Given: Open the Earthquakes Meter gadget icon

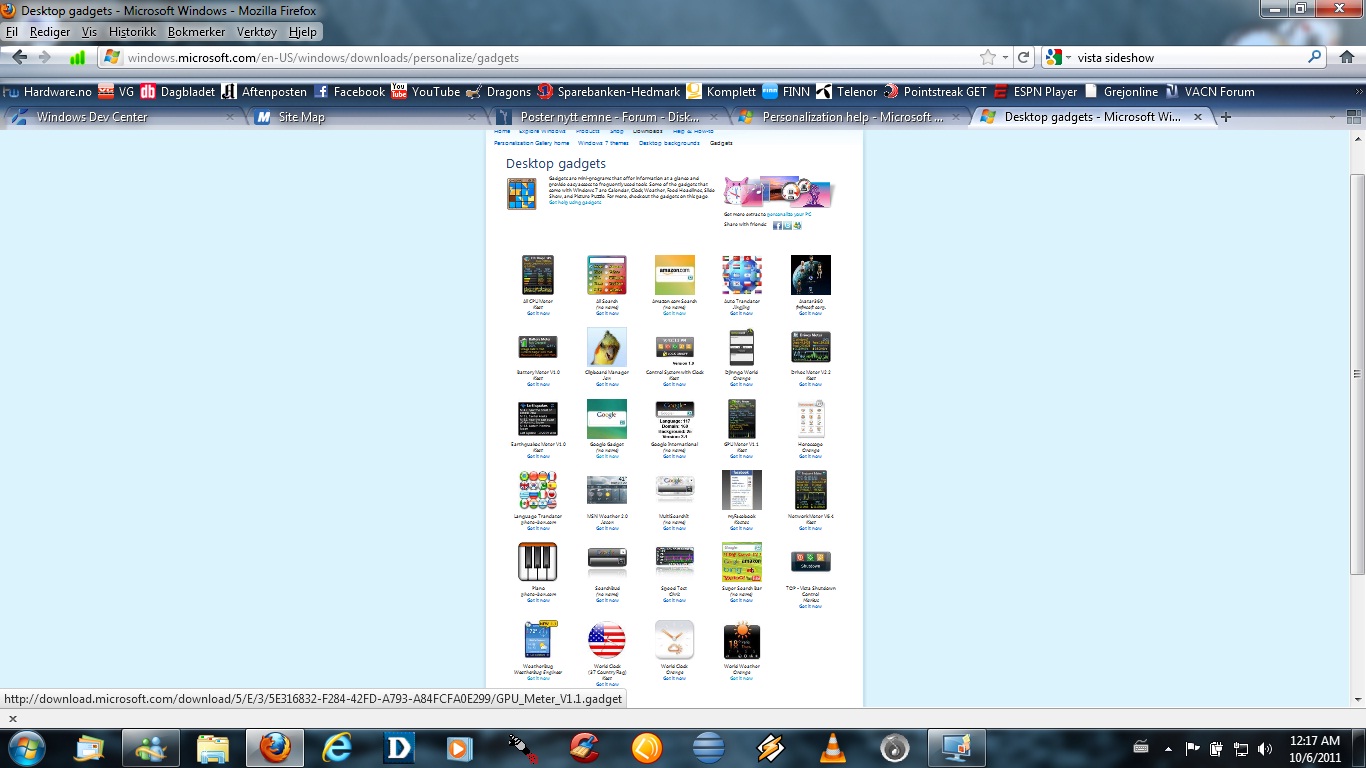Looking at the screenshot, I should (x=538, y=419).
